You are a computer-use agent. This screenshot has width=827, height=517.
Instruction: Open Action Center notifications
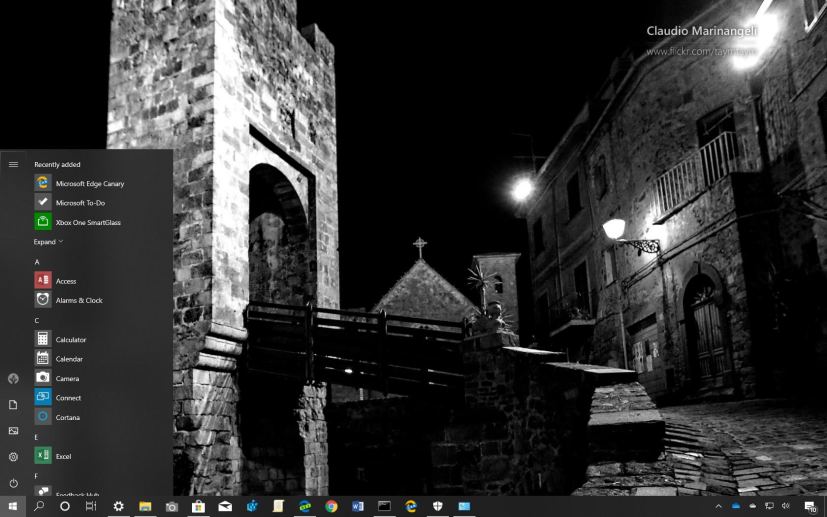(811, 506)
